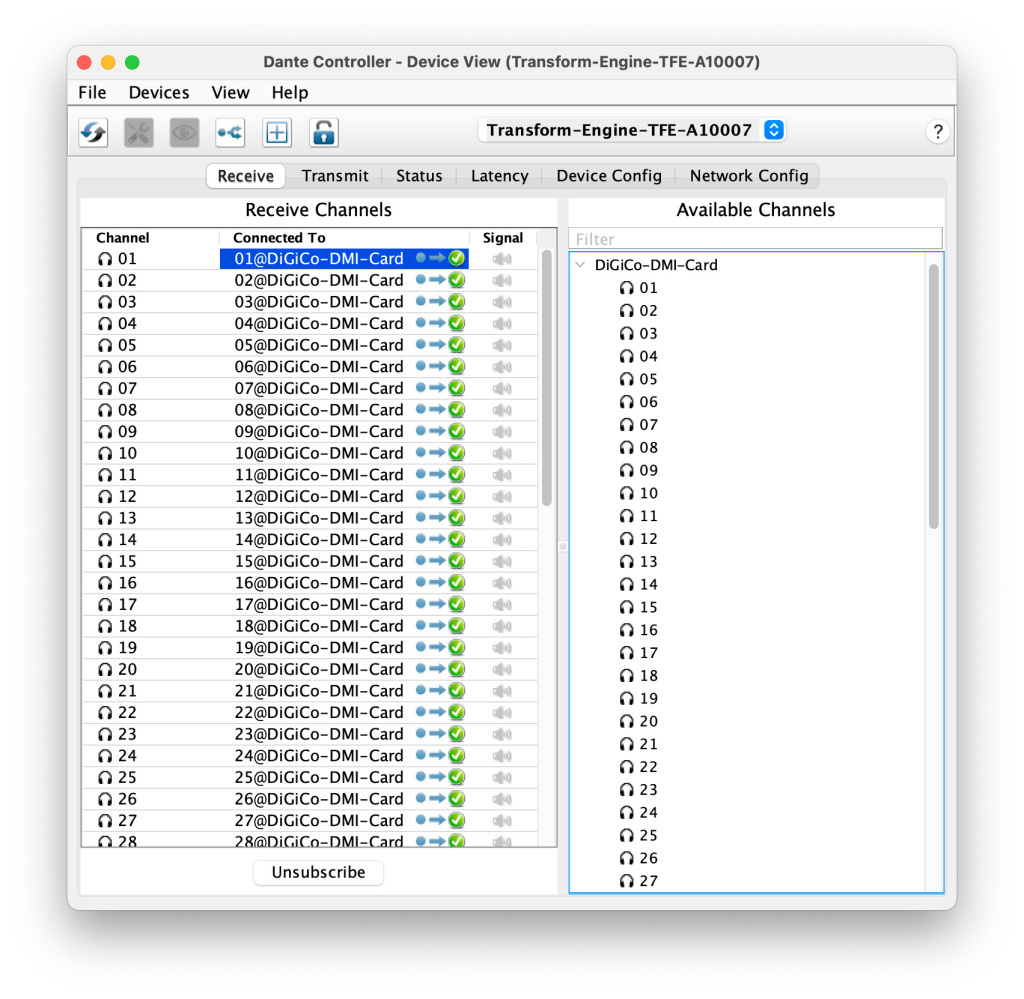The width and height of the screenshot is (1024, 999).
Task: Click the device lock padlock icon
Action: coord(324,133)
